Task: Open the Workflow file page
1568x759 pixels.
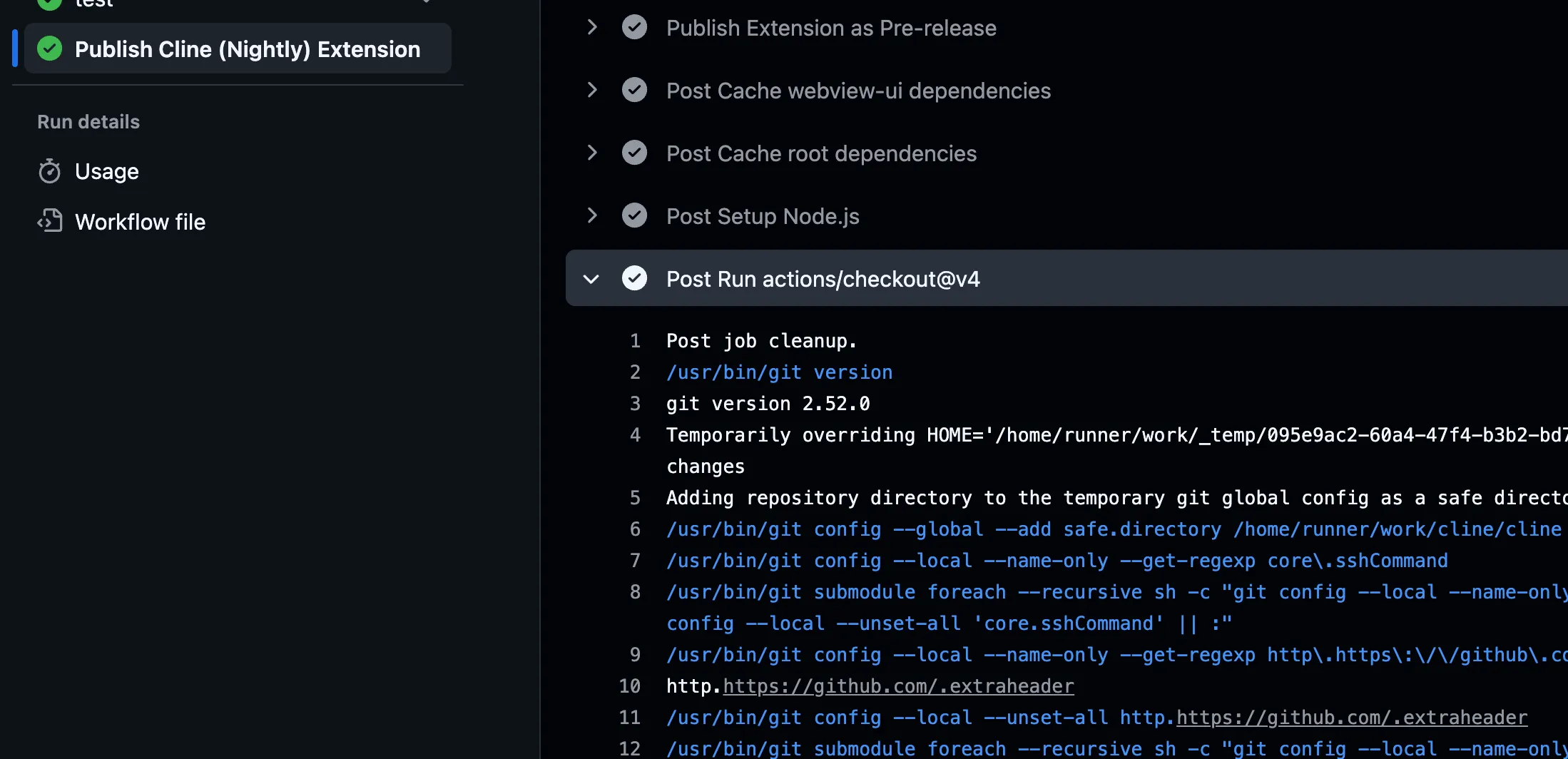Action: [x=140, y=223]
